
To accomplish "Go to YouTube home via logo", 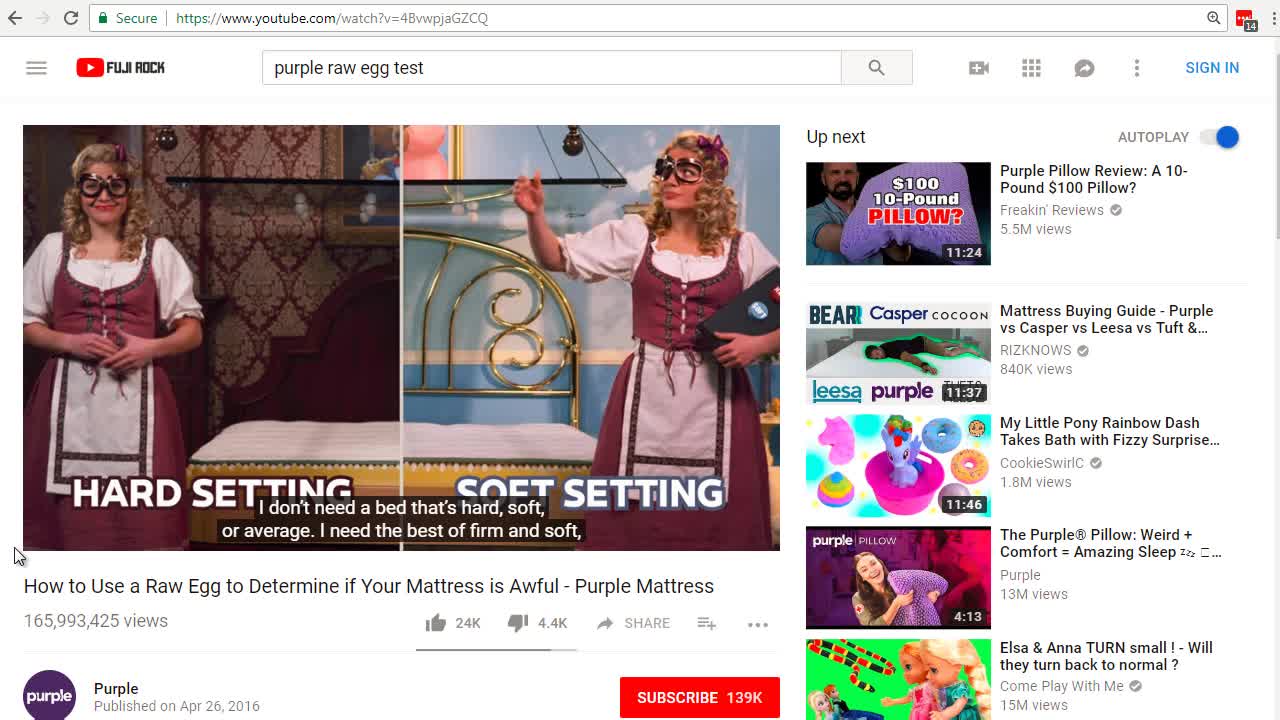I will 121,68.
